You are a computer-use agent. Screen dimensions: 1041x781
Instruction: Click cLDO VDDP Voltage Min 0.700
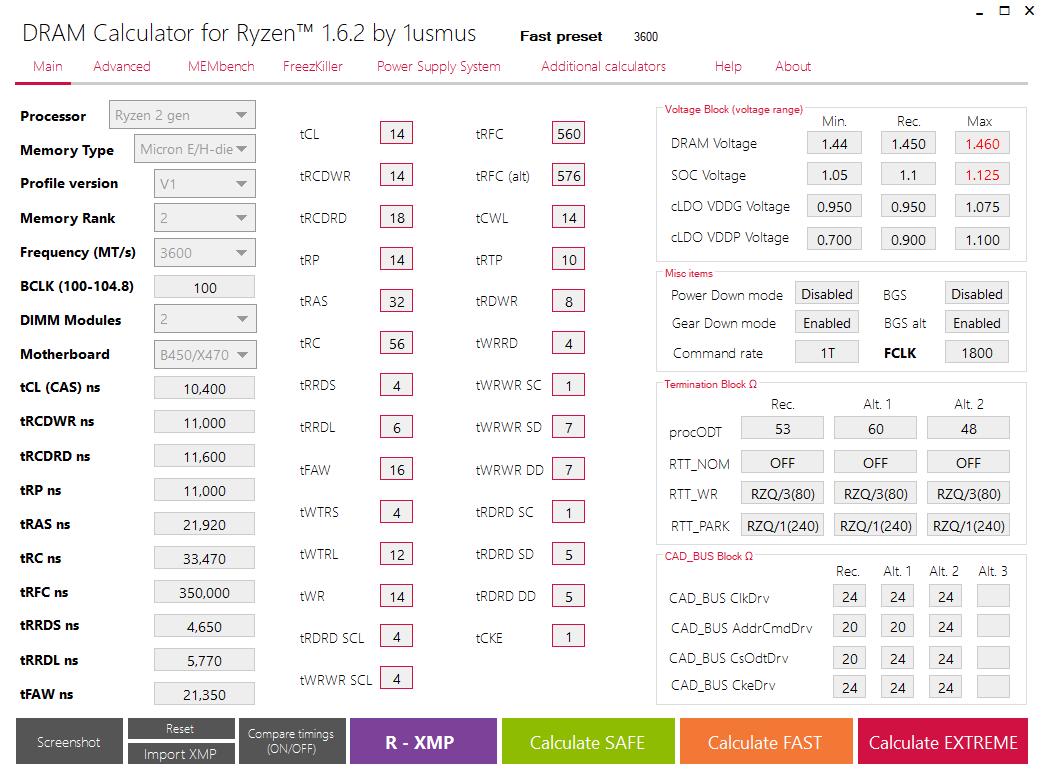click(835, 239)
